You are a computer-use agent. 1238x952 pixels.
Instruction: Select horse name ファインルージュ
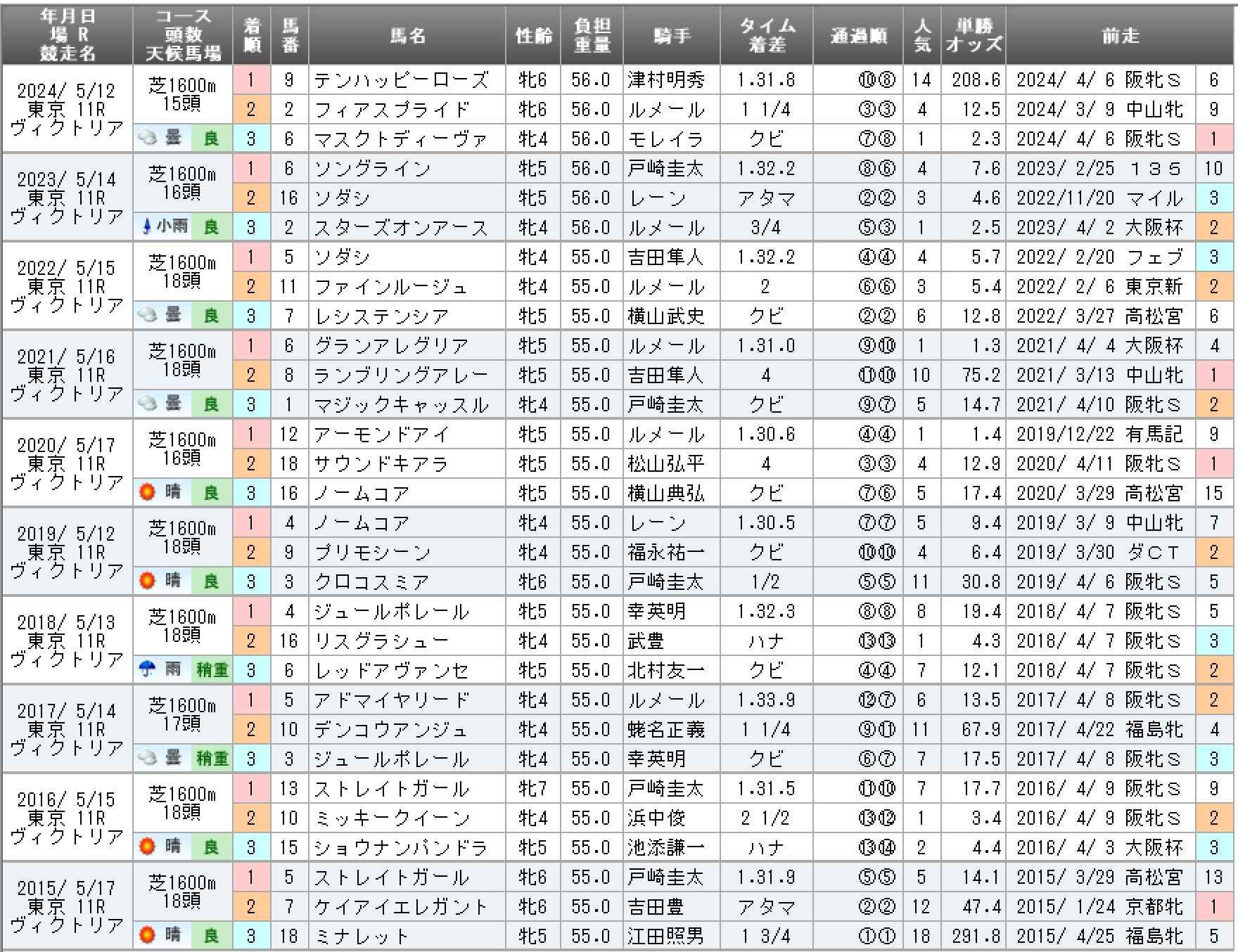[391, 287]
